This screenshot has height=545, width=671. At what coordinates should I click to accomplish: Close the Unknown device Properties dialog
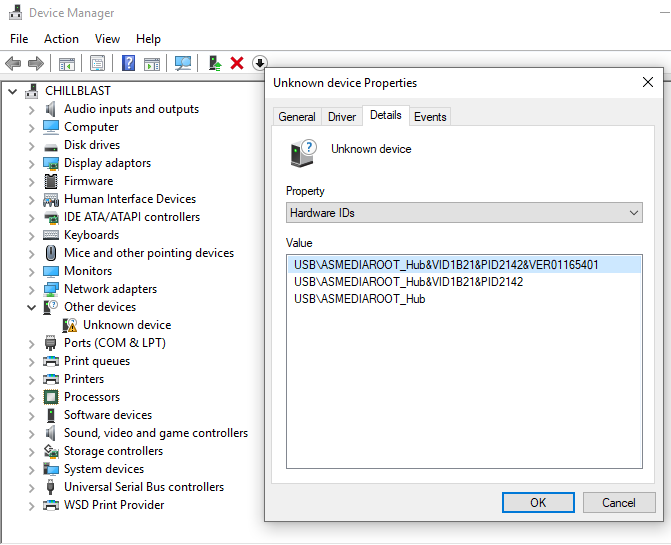647,82
